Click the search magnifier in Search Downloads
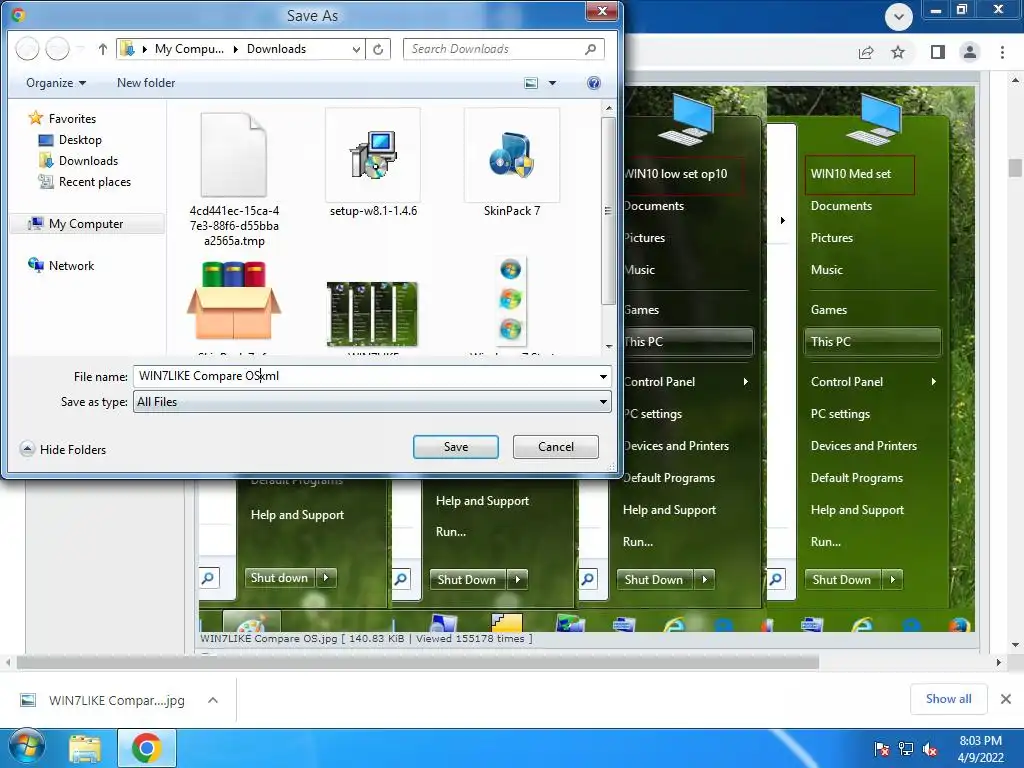The image size is (1024, 768). [590, 49]
